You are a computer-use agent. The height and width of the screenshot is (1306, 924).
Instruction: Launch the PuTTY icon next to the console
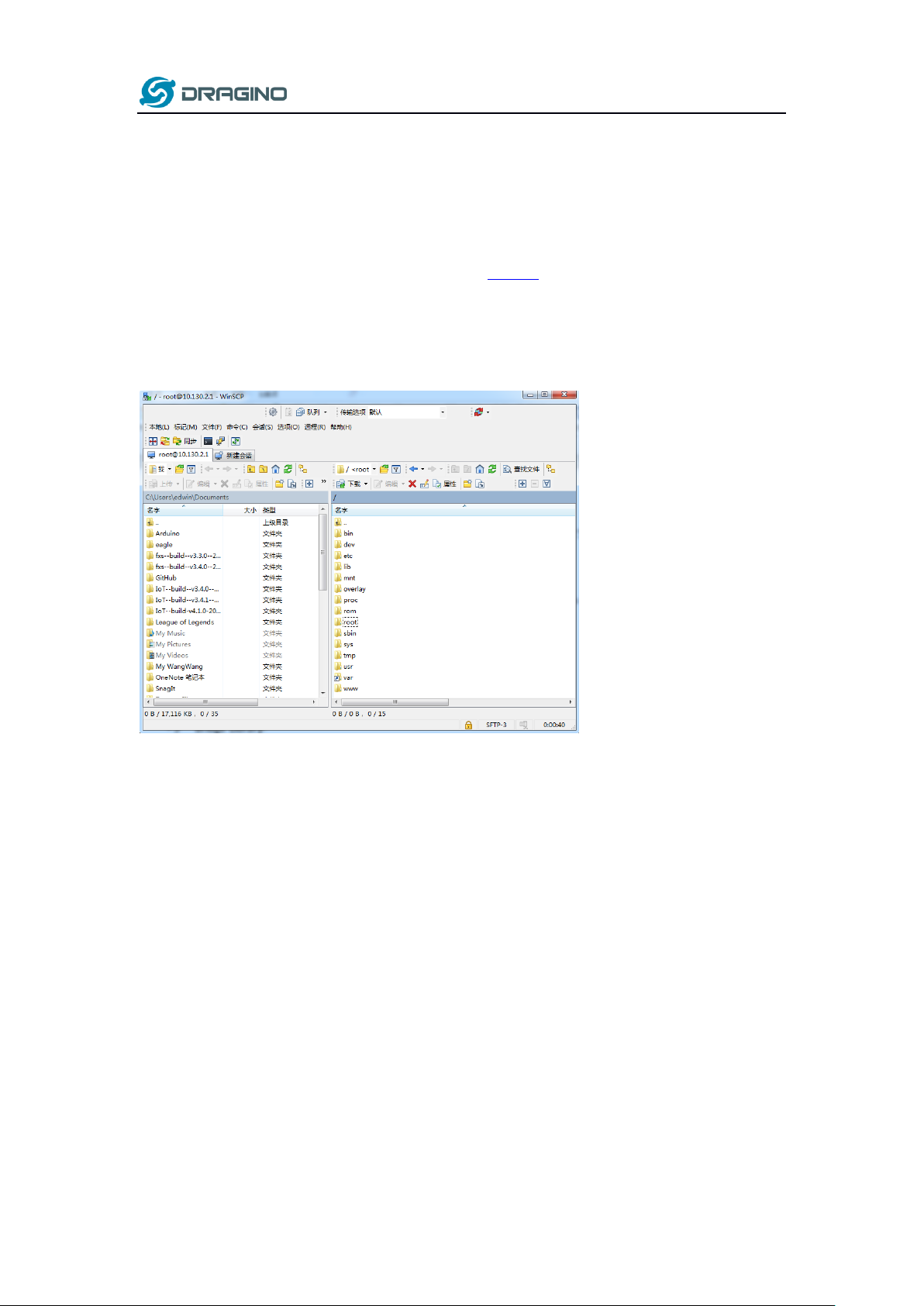click(220, 441)
